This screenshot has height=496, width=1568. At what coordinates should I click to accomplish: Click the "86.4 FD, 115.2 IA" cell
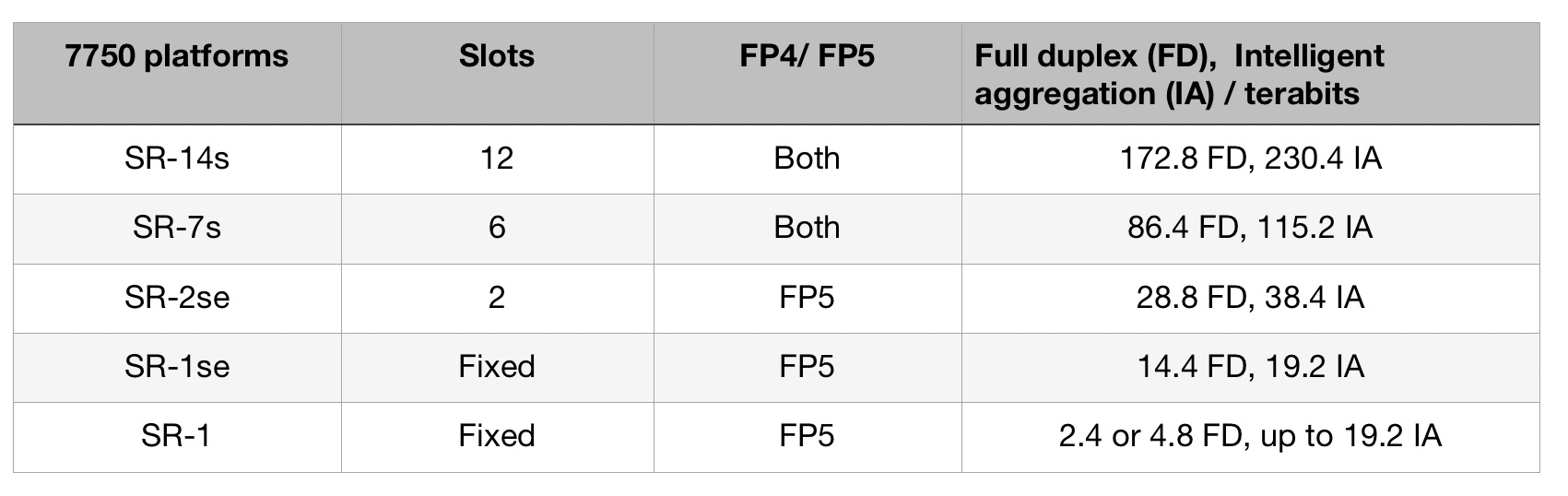pyautogui.click(x=1250, y=228)
